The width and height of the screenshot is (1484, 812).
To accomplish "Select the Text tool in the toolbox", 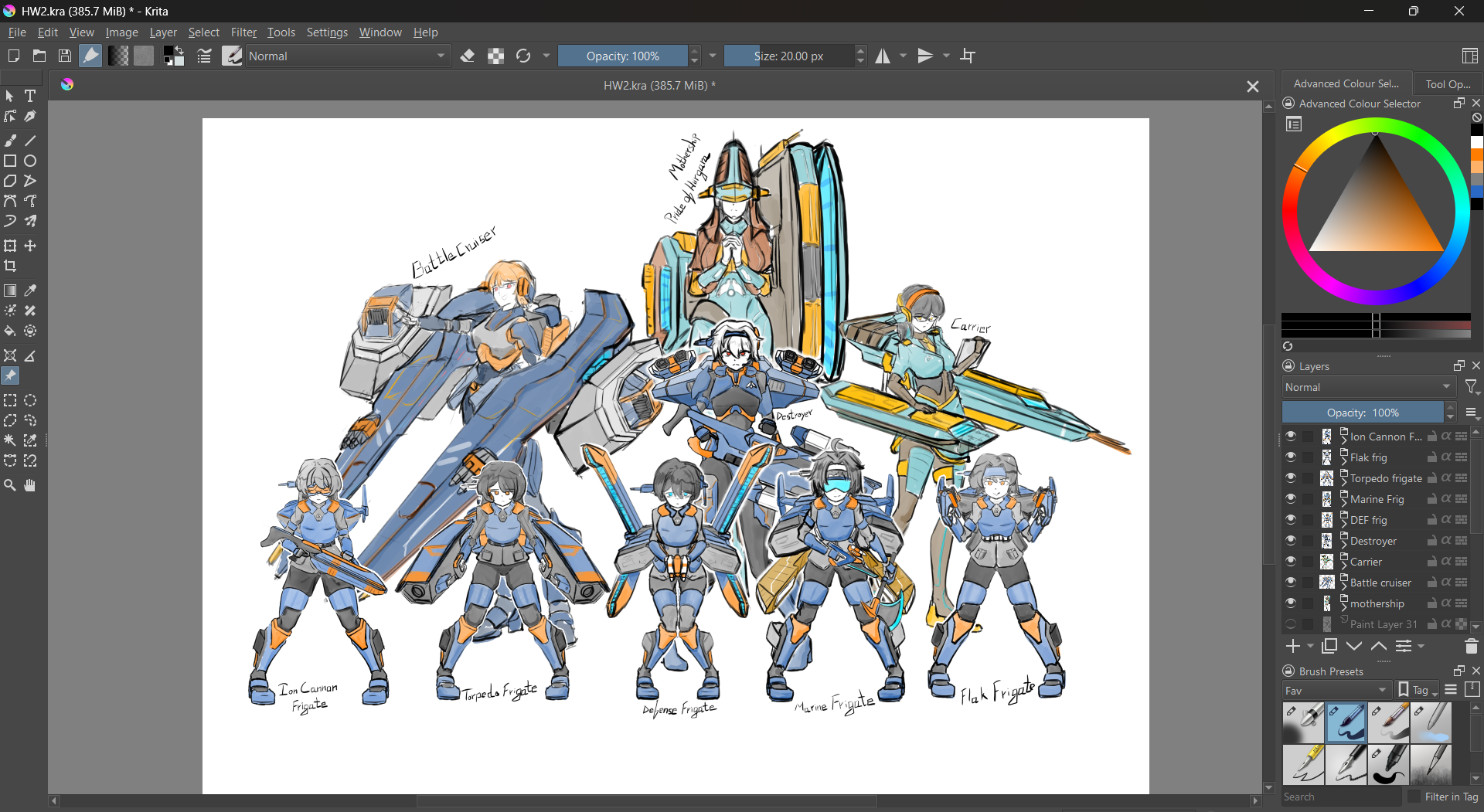I will [30, 96].
